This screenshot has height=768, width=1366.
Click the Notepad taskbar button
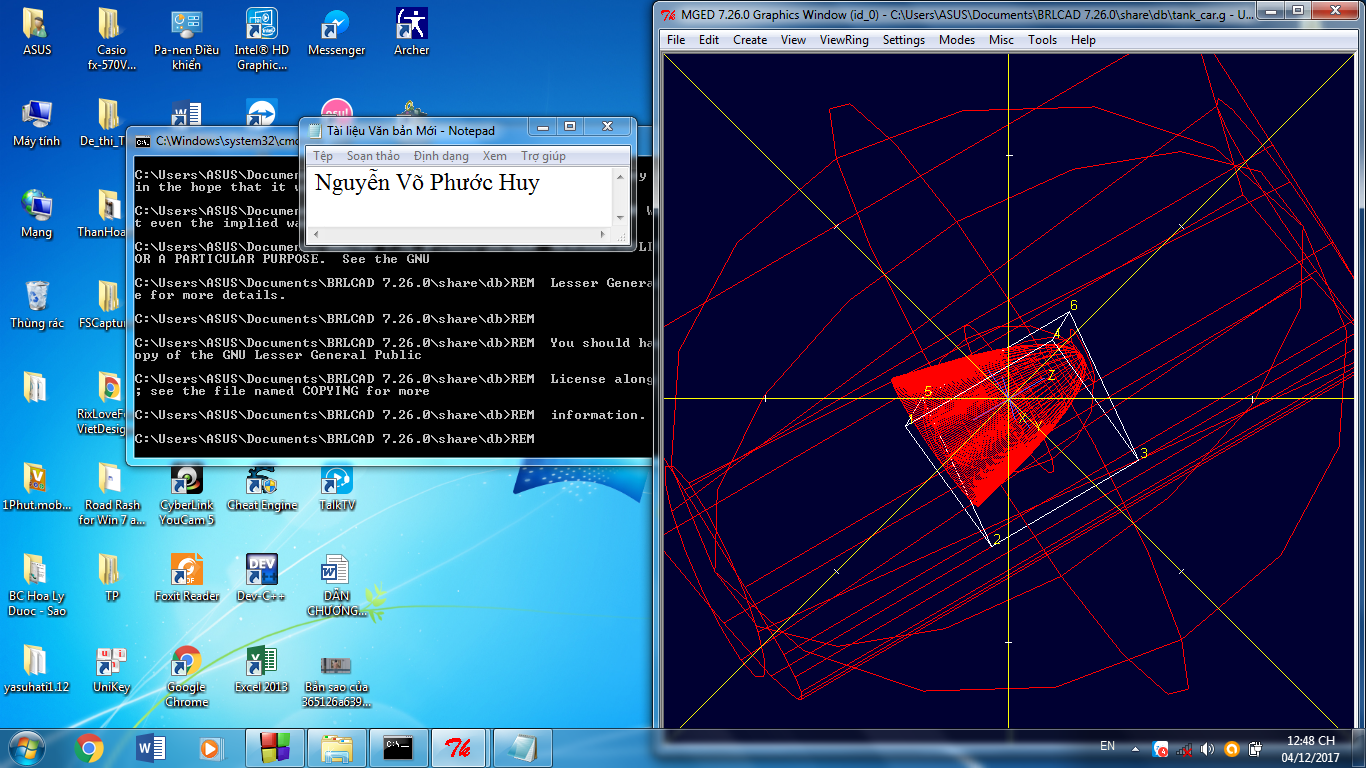tap(521, 748)
